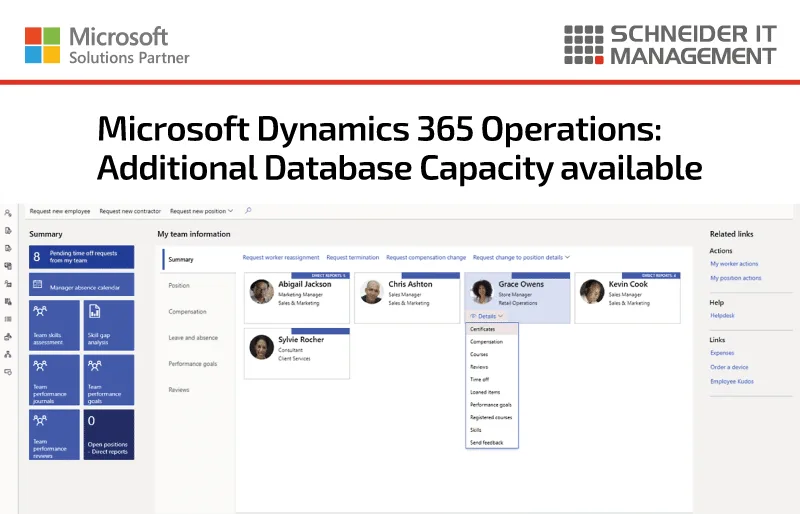Collapse the Details dropdown under Grace Owens
Screen dimensions: 800x514
[487, 316]
